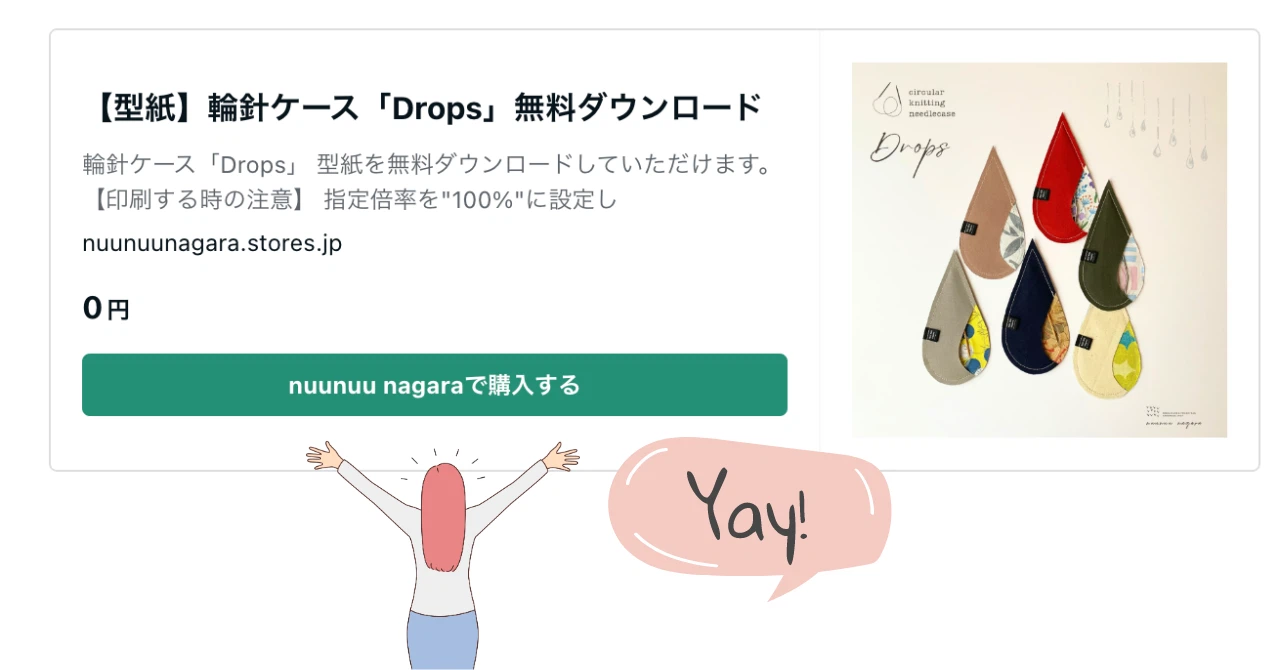Click the navy blue drop-shaped case

(x=1035, y=330)
